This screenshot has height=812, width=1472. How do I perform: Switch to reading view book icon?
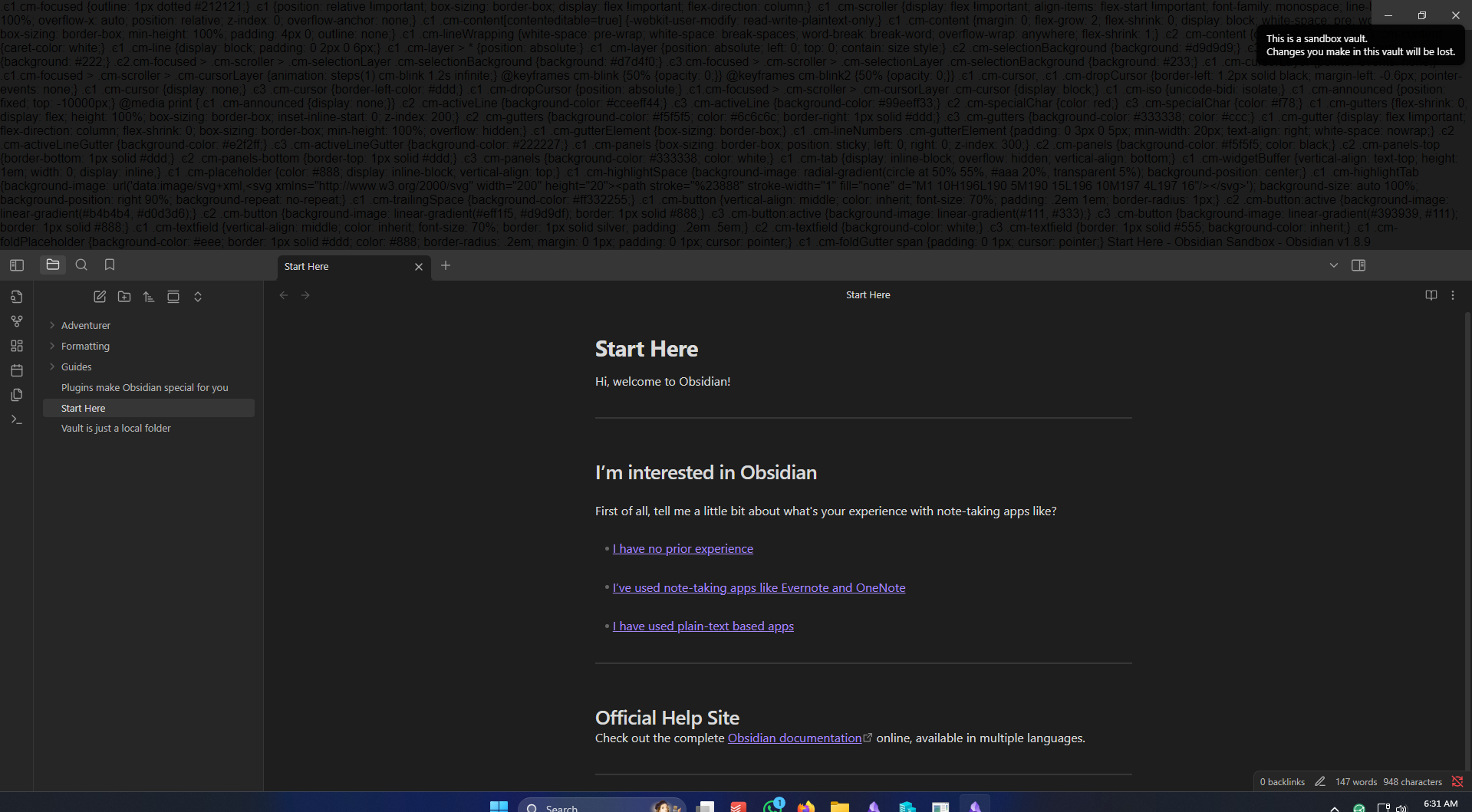tap(1431, 295)
